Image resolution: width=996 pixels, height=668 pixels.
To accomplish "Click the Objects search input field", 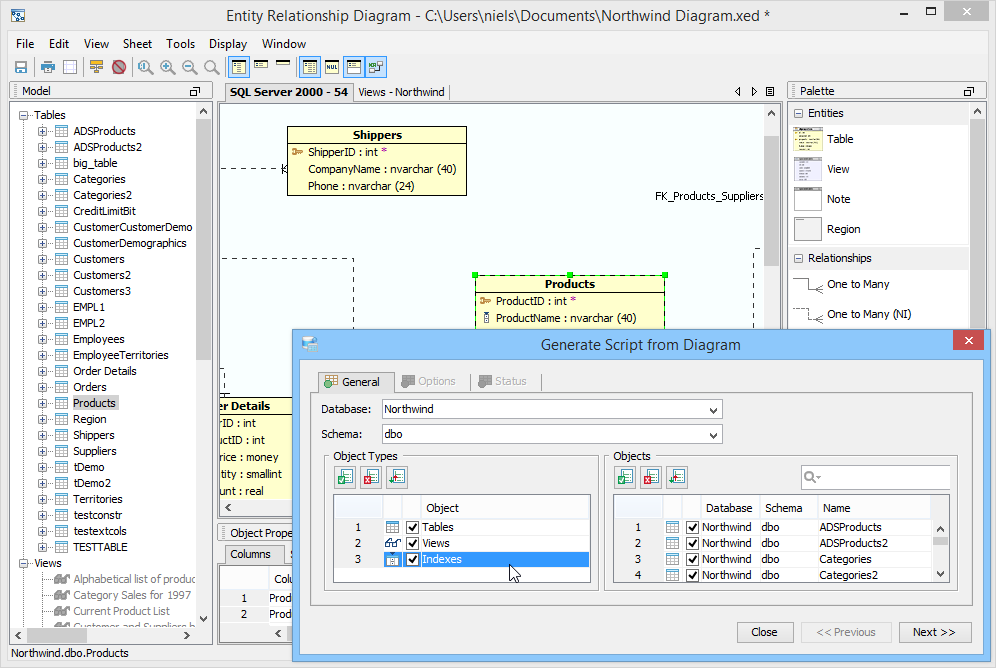I will (876, 477).
